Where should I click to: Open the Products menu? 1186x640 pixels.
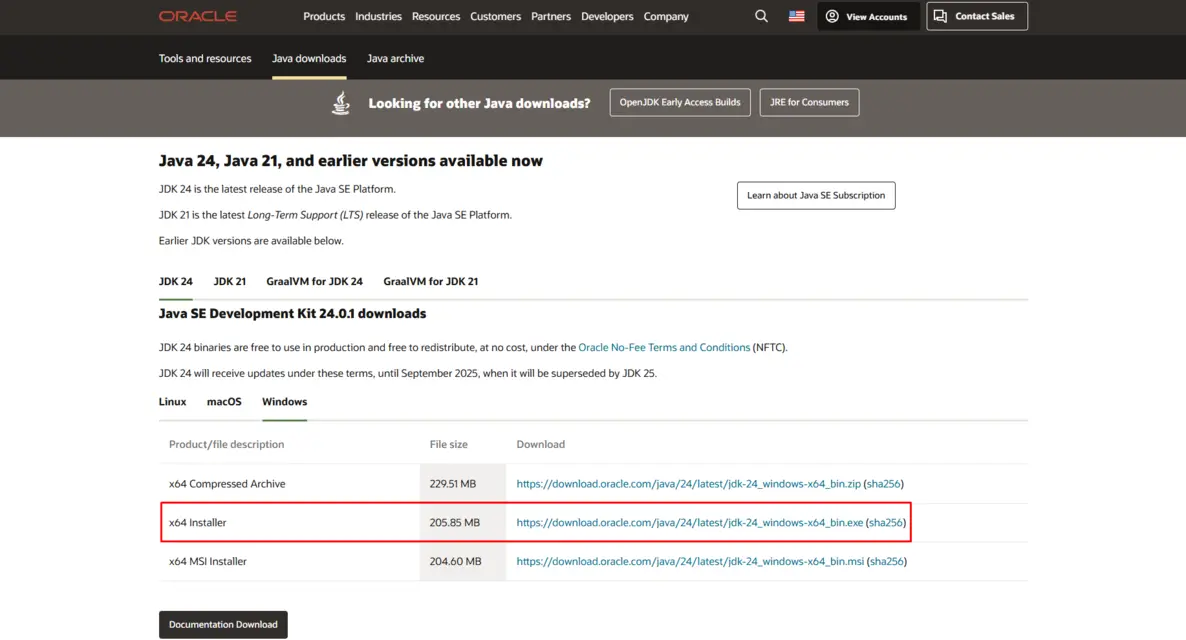pos(324,16)
